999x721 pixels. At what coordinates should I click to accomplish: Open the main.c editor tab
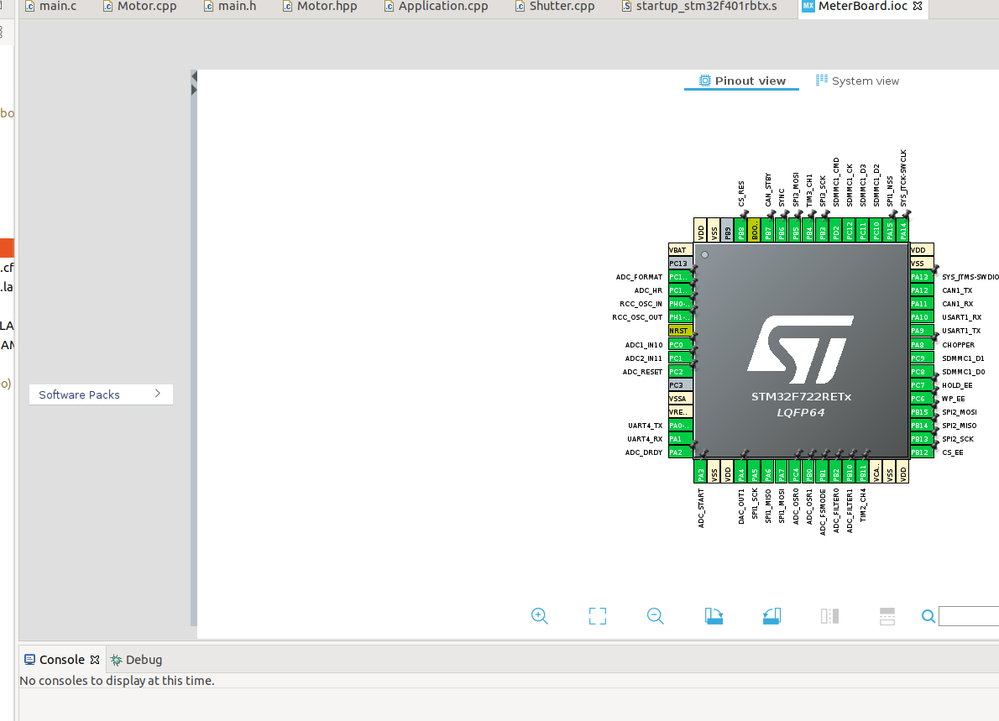(x=50, y=6)
